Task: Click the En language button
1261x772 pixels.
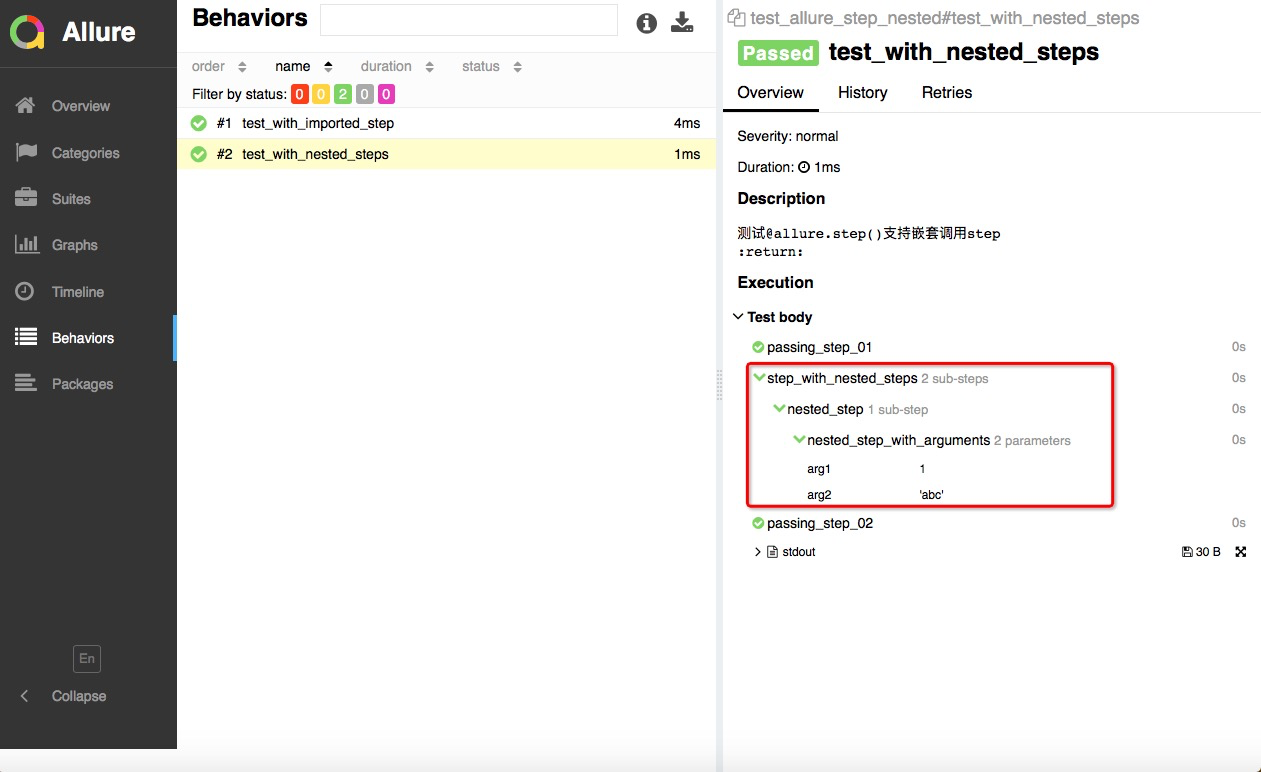Action: coord(87,658)
